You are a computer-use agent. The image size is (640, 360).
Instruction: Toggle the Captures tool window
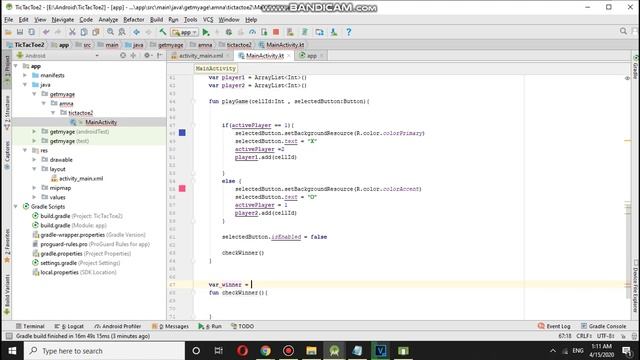click(x=7, y=156)
